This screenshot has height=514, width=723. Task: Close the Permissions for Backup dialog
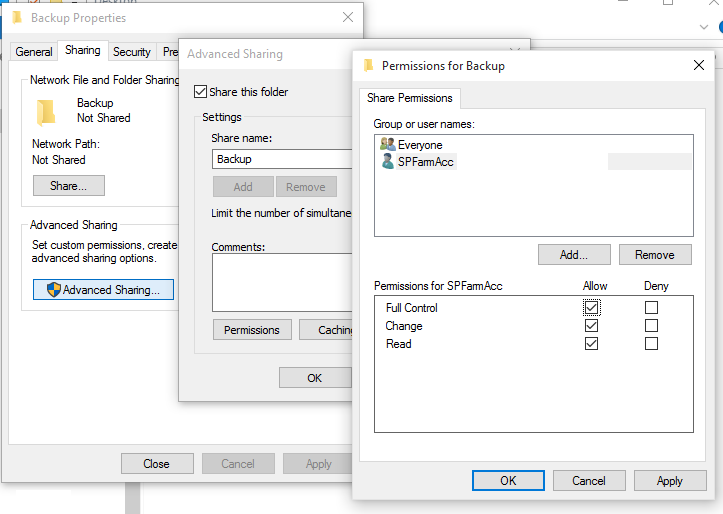[699, 65]
